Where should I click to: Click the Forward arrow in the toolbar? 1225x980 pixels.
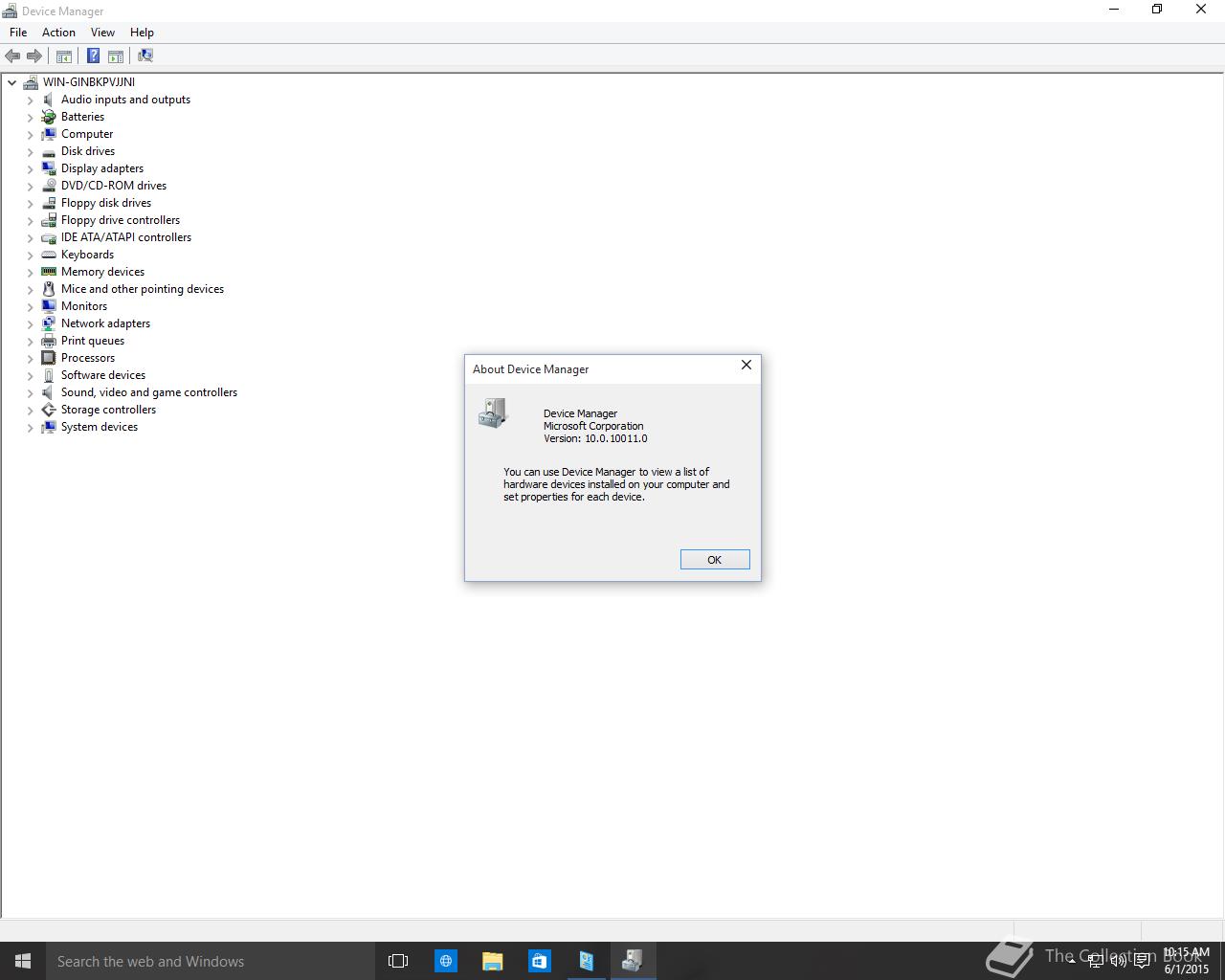tap(34, 56)
